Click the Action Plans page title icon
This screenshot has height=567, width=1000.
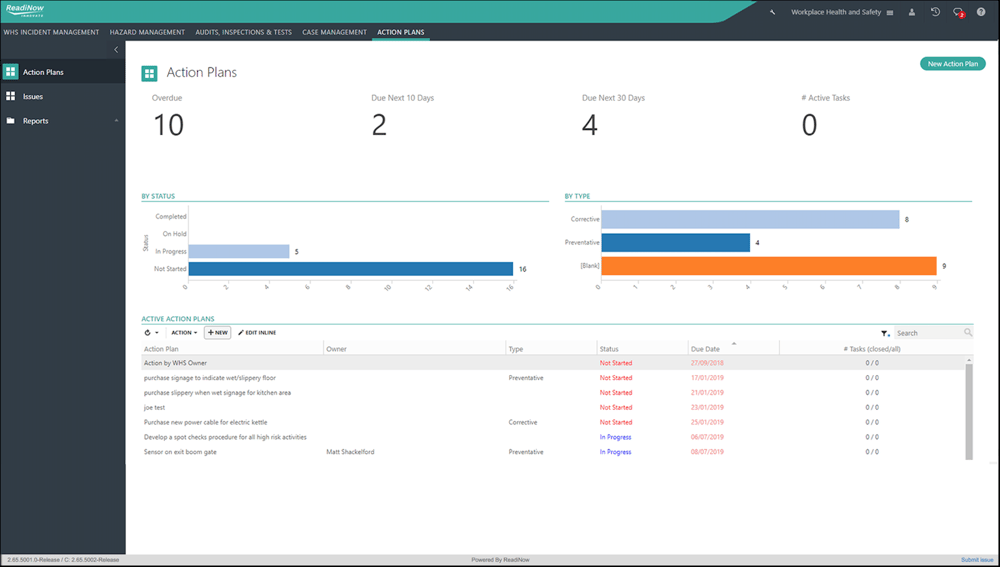[149, 74]
